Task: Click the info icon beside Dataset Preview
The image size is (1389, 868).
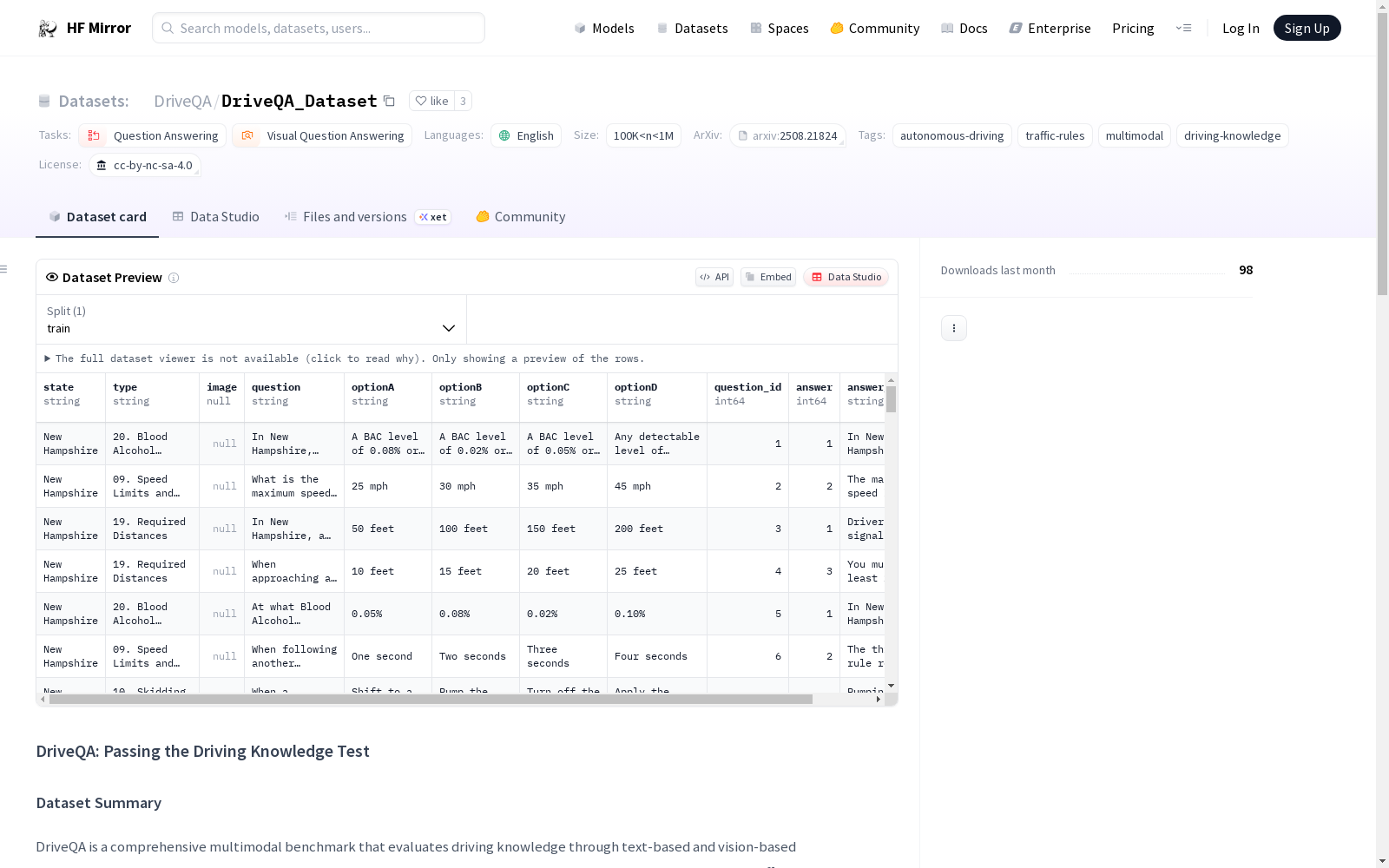Action: pos(174,278)
